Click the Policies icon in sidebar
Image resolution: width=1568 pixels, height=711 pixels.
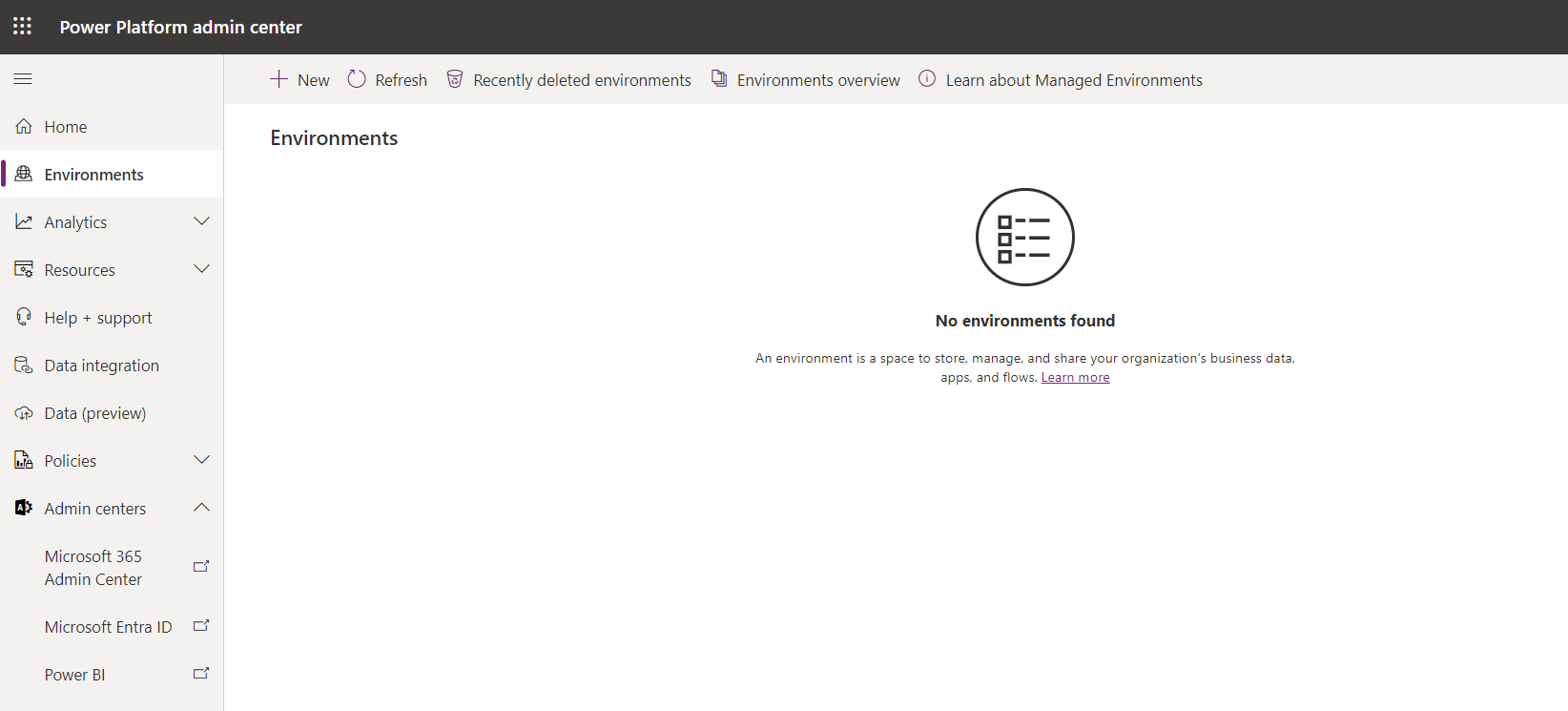(x=24, y=460)
